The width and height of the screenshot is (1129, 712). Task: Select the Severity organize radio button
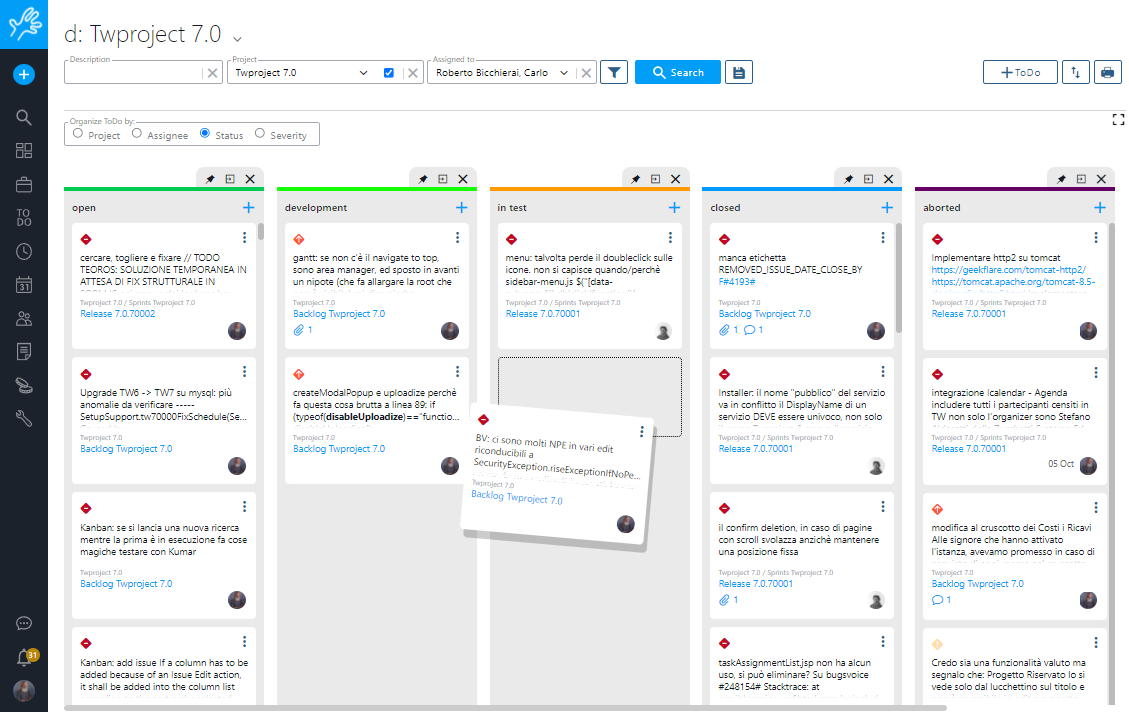(260, 133)
